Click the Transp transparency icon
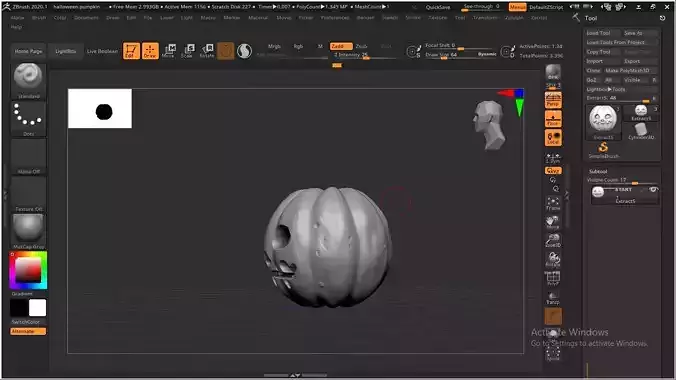Screen dimensions: 676x380 553,298
